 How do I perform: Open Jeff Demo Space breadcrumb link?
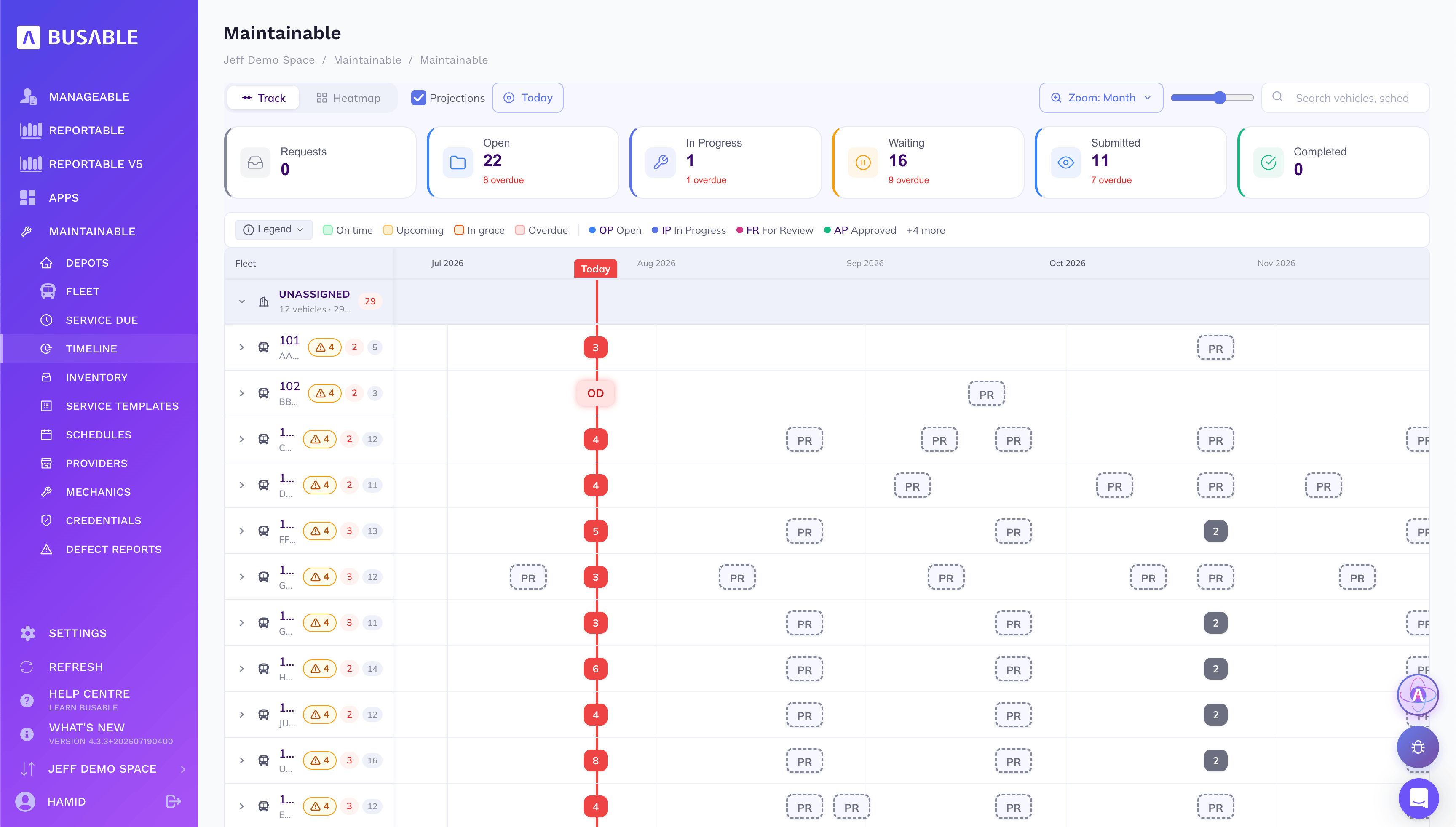click(269, 60)
